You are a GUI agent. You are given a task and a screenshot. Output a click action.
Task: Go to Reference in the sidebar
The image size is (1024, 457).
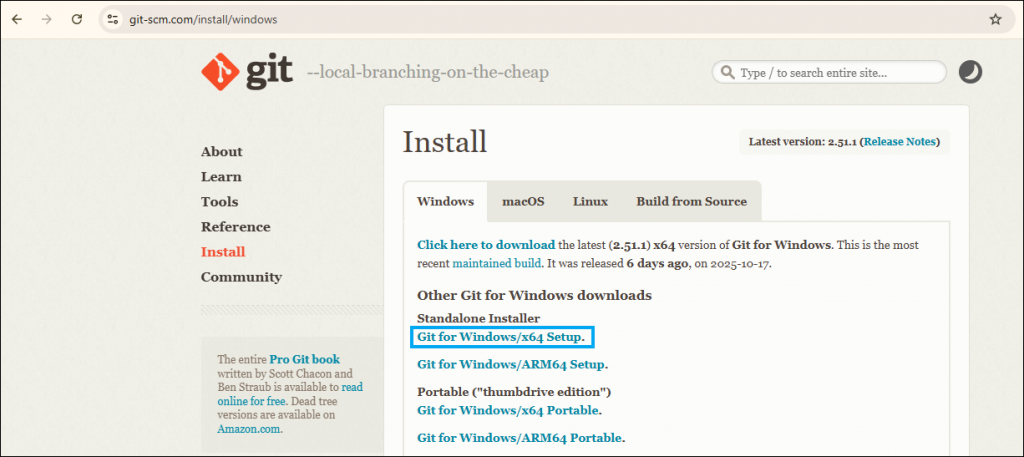tap(235, 227)
